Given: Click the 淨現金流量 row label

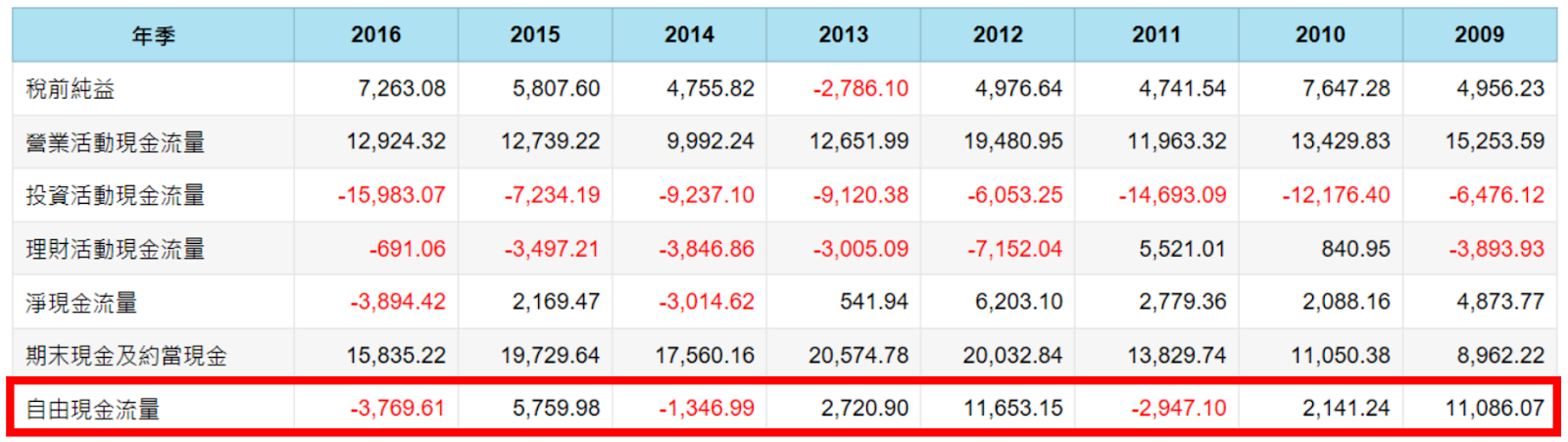Looking at the screenshot, I should point(81,303).
